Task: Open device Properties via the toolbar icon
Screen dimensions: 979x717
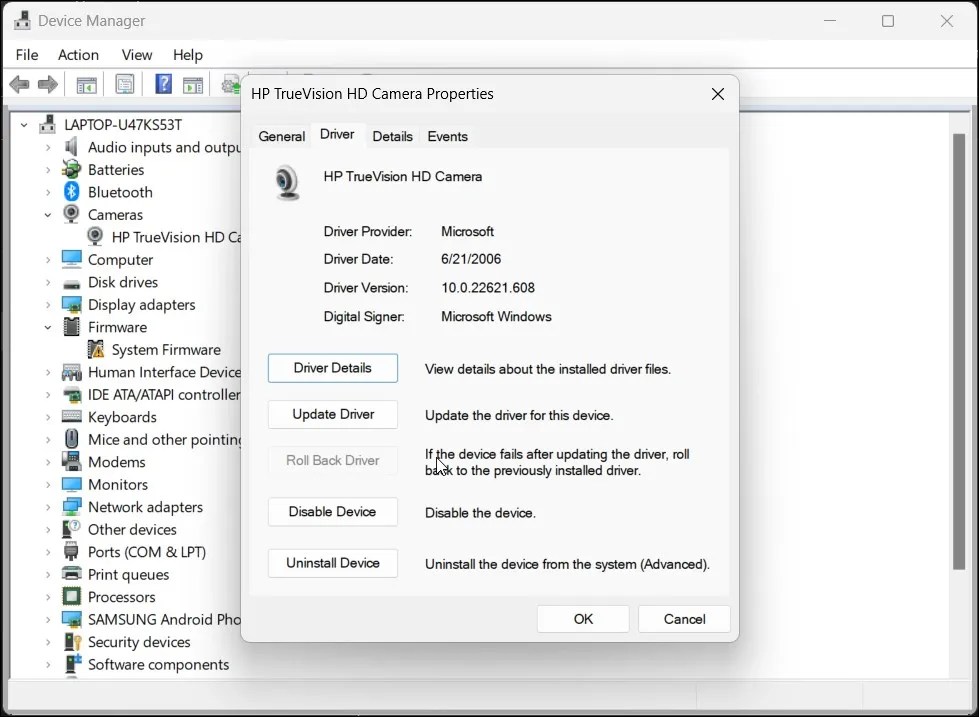Action: pos(124,85)
